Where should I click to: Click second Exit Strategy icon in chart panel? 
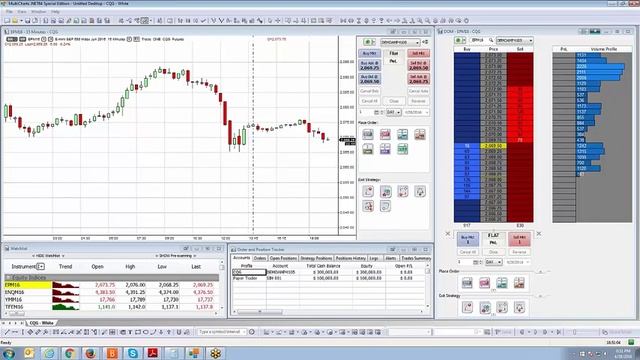coord(385,191)
